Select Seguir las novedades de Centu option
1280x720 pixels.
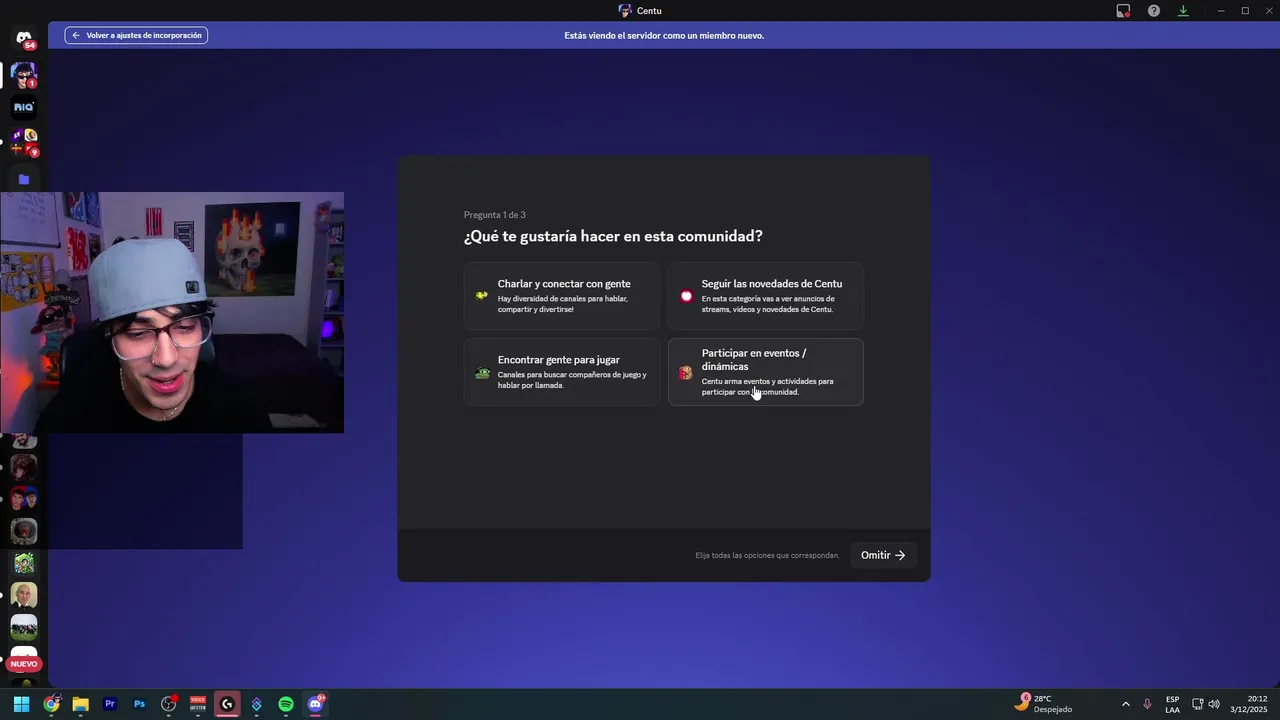766,296
